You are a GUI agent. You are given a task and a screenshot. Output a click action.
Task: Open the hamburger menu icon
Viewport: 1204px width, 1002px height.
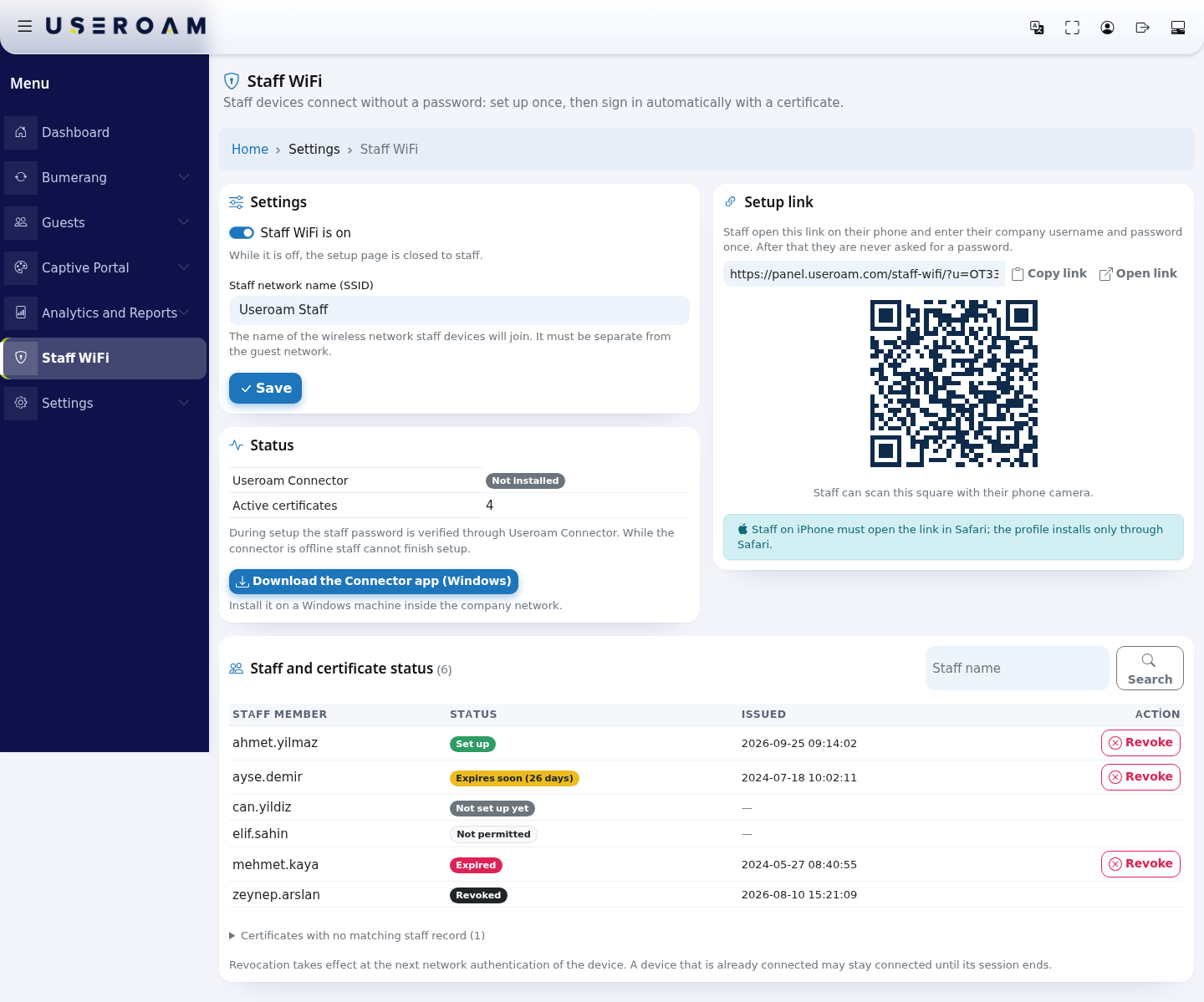(25, 27)
